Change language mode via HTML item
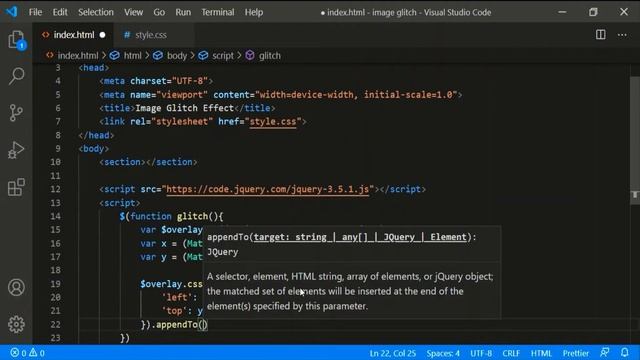This screenshot has width=640, height=360. point(541,353)
